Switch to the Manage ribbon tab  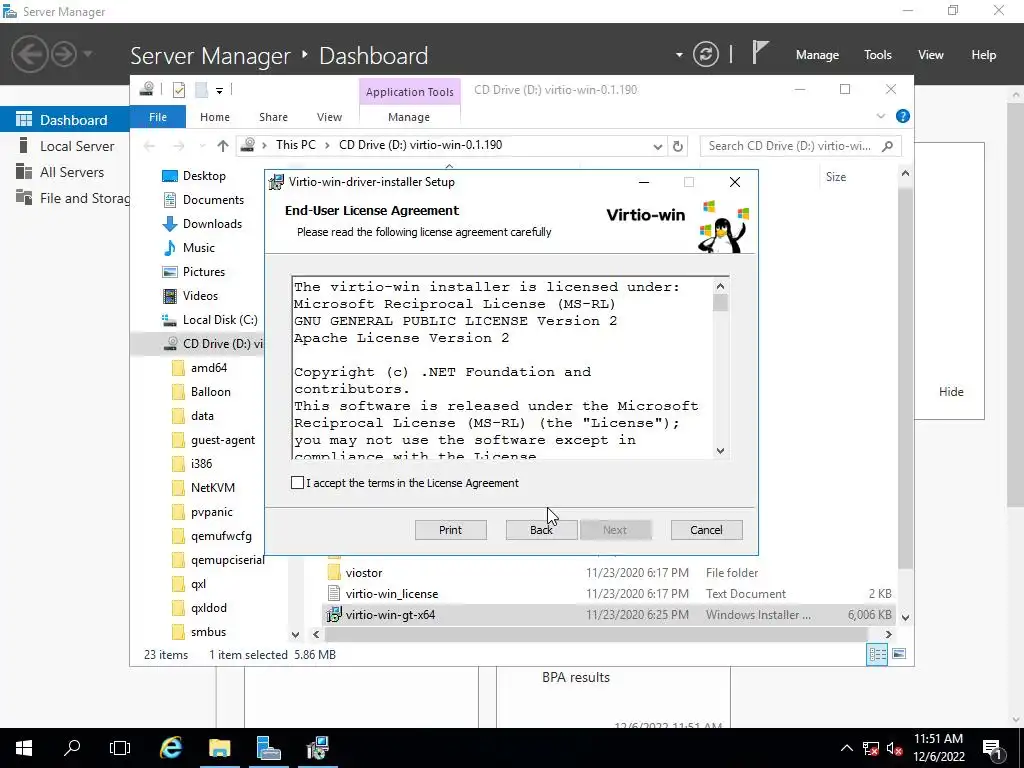pyautogui.click(x=409, y=117)
